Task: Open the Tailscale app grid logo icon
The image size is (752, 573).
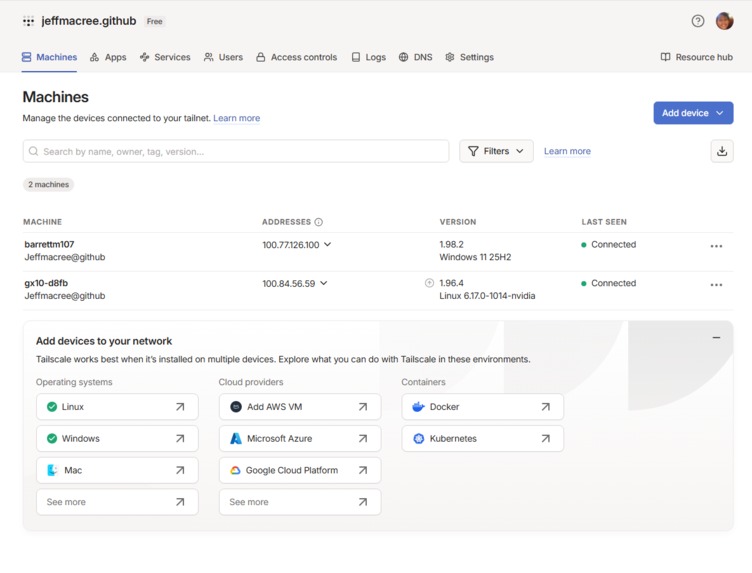Action: click(x=28, y=21)
